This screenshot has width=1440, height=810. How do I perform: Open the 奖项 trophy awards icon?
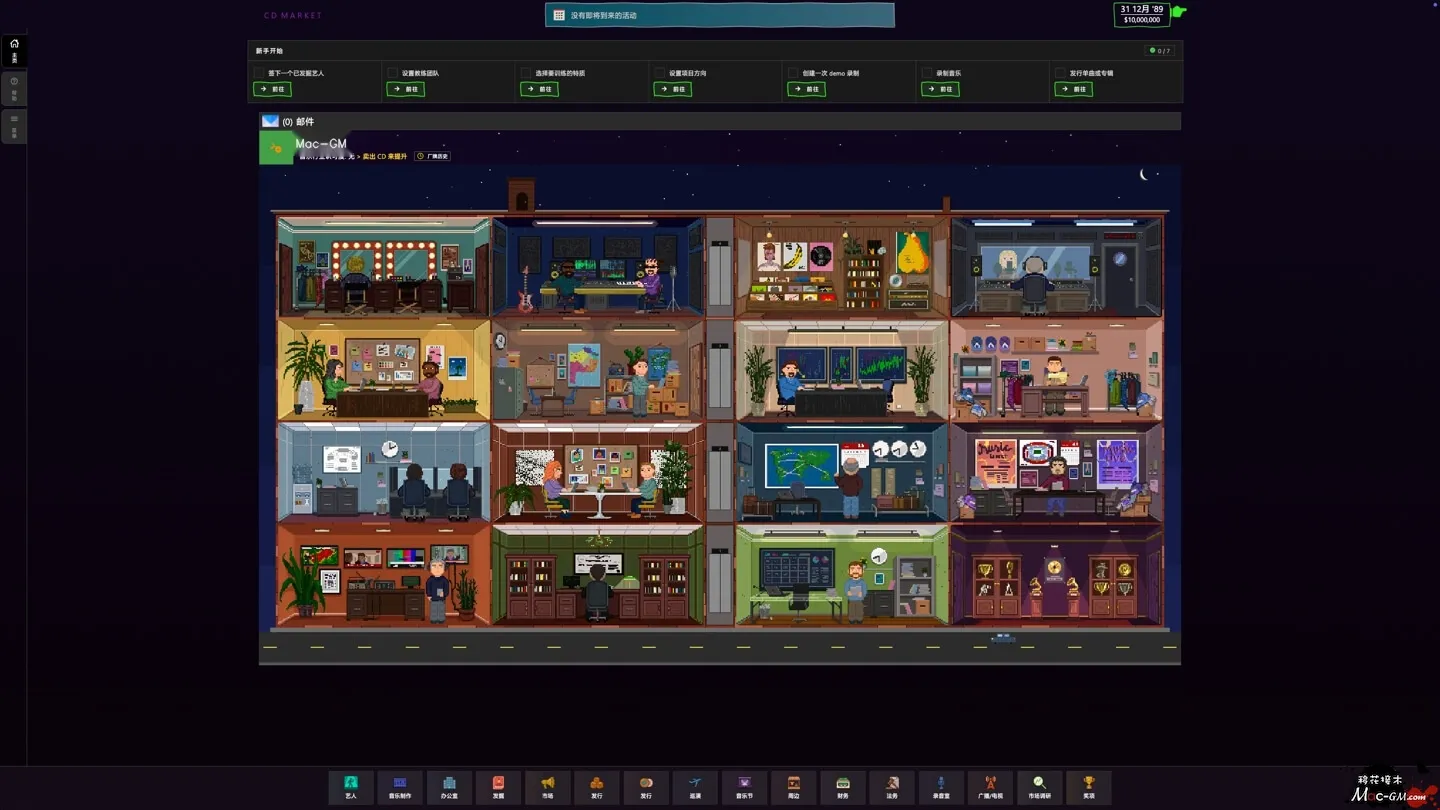[x=1089, y=787]
